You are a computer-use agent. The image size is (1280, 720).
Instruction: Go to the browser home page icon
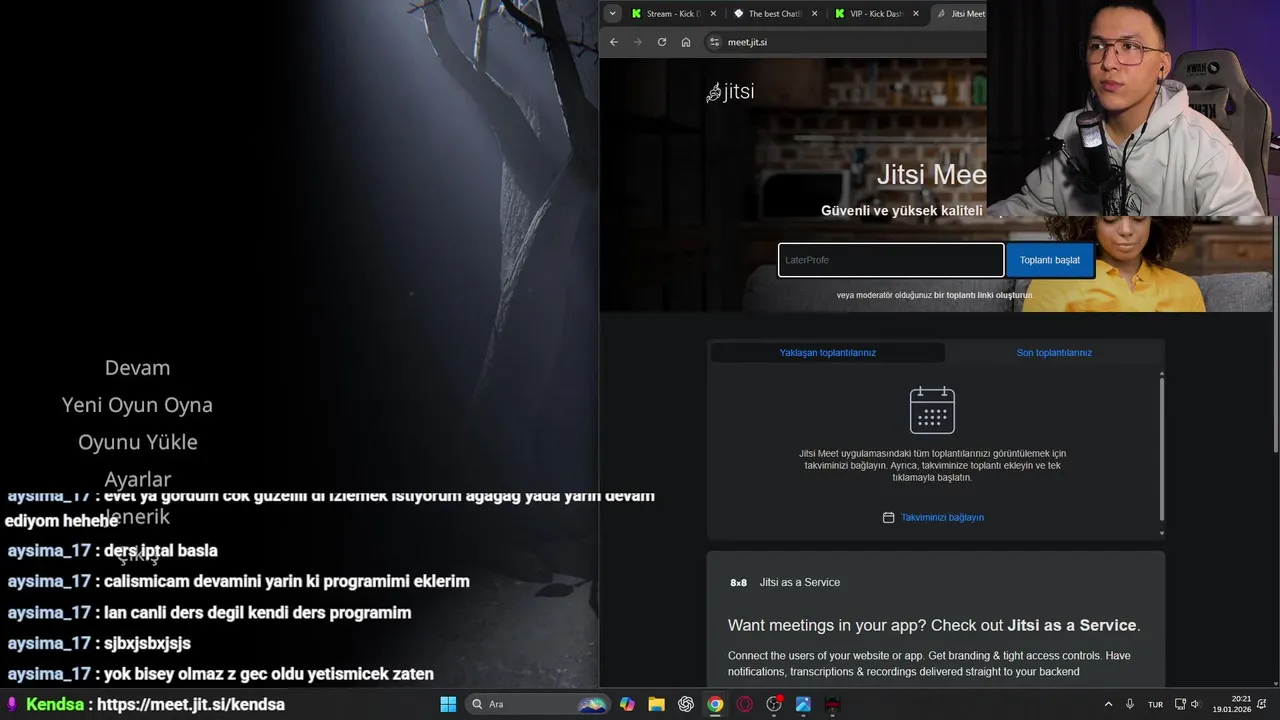tap(686, 42)
